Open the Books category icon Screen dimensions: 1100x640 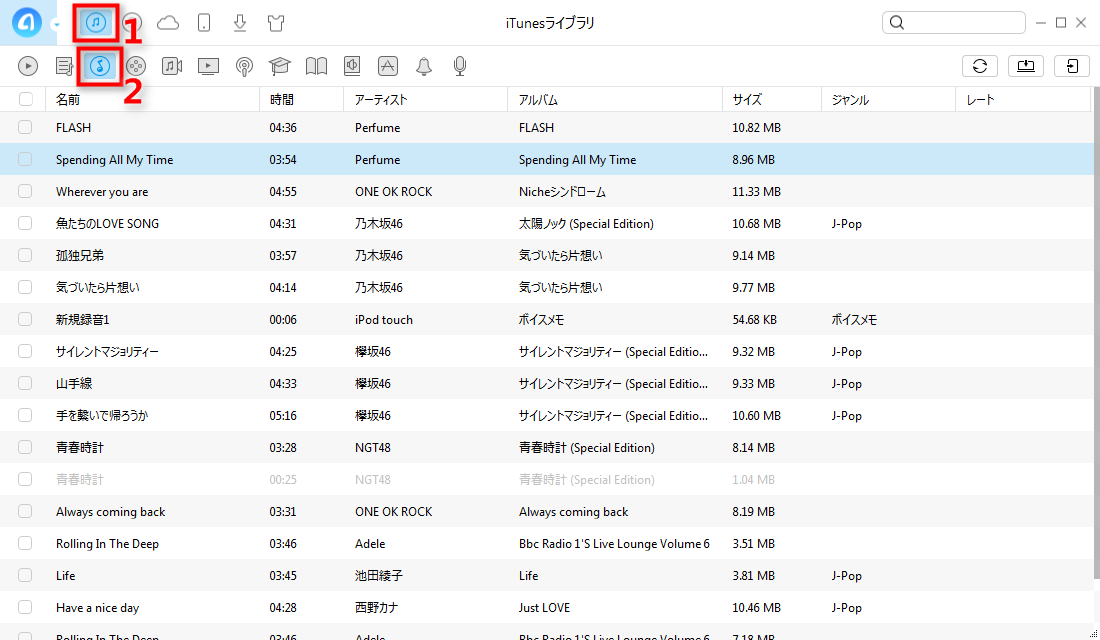[x=316, y=66]
